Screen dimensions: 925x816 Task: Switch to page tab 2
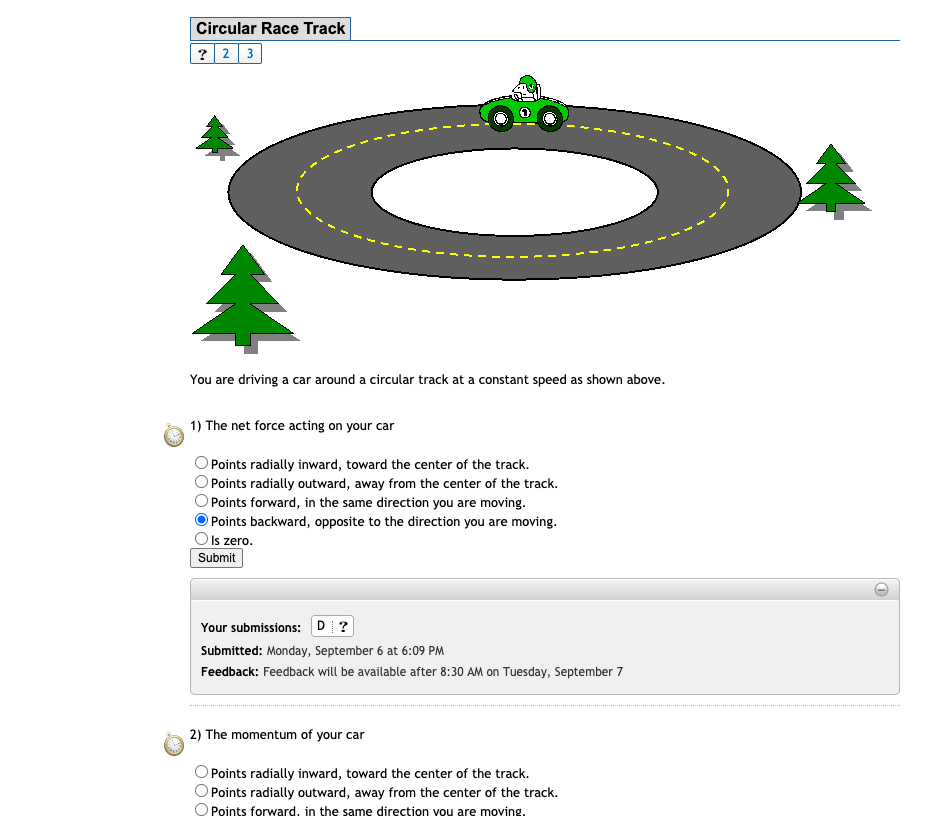click(225, 53)
